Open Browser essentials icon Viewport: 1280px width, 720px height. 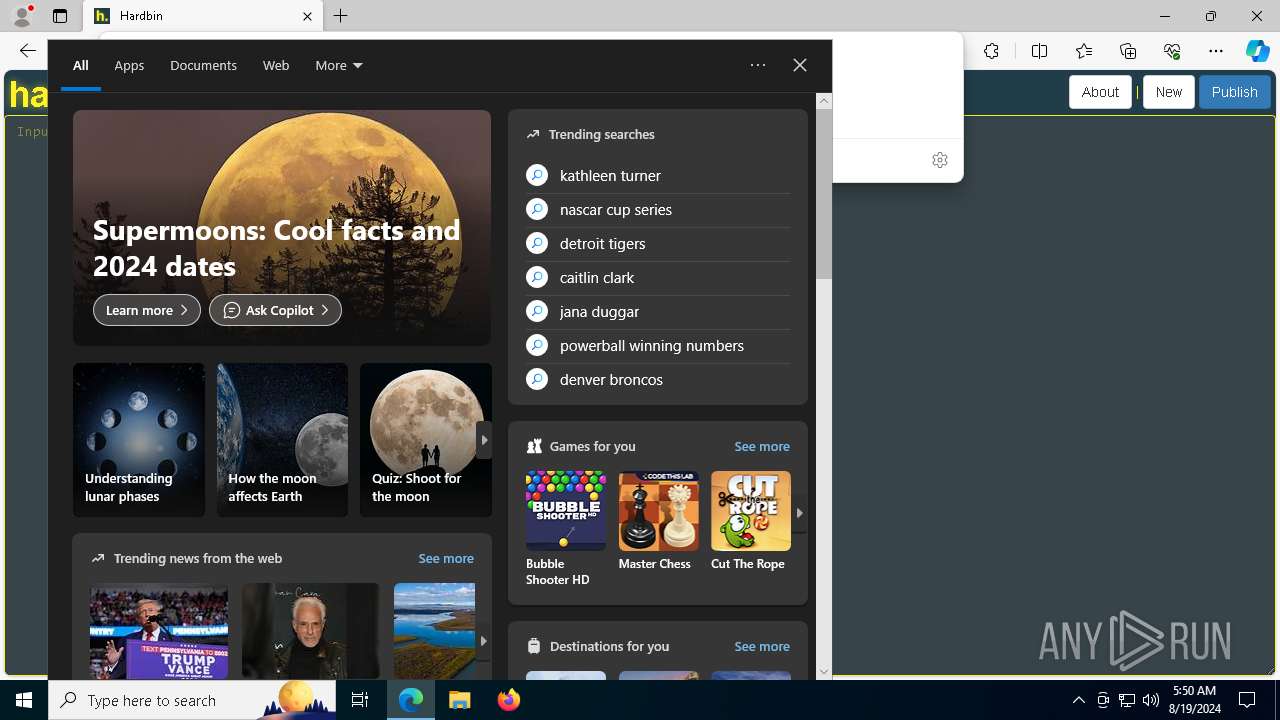(x=1172, y=51)
